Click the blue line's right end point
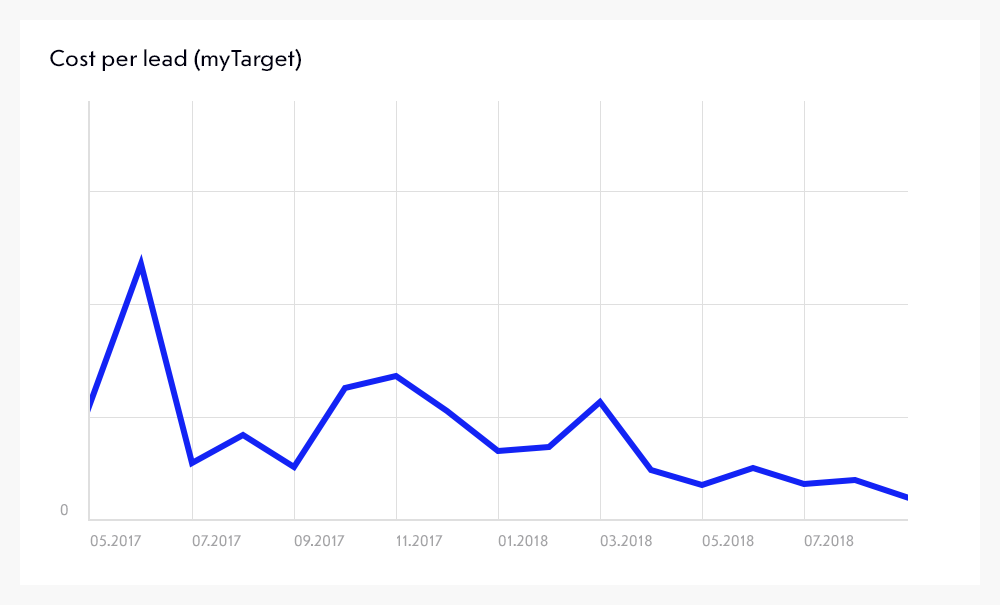 click(905, 497)
